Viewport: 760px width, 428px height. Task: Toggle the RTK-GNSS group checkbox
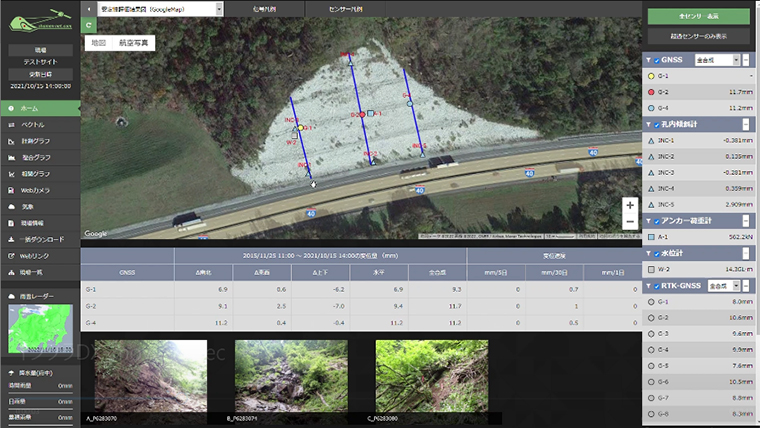(657, 286)
